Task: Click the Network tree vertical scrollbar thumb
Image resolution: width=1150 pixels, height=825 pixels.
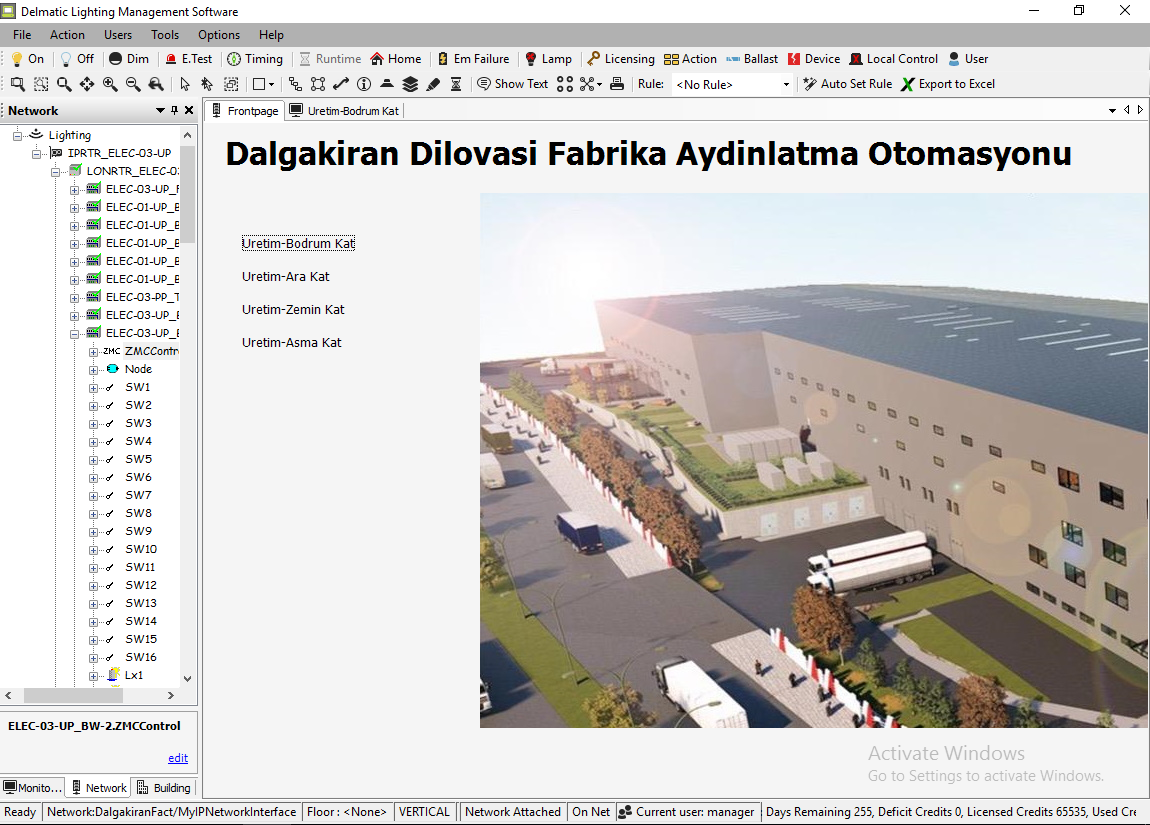Action: (x=188, y=194)
